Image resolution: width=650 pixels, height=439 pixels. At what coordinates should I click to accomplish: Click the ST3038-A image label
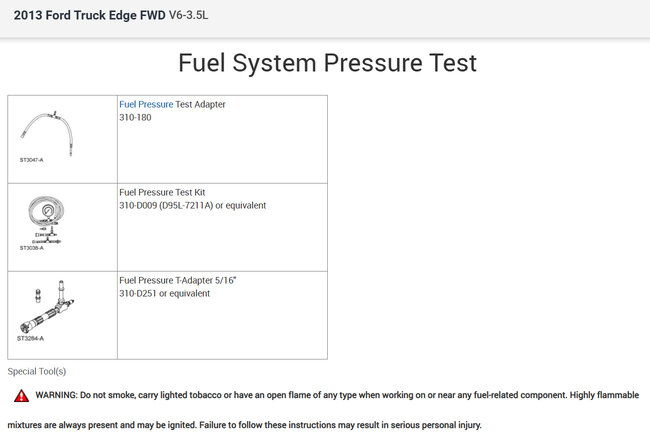32,248
